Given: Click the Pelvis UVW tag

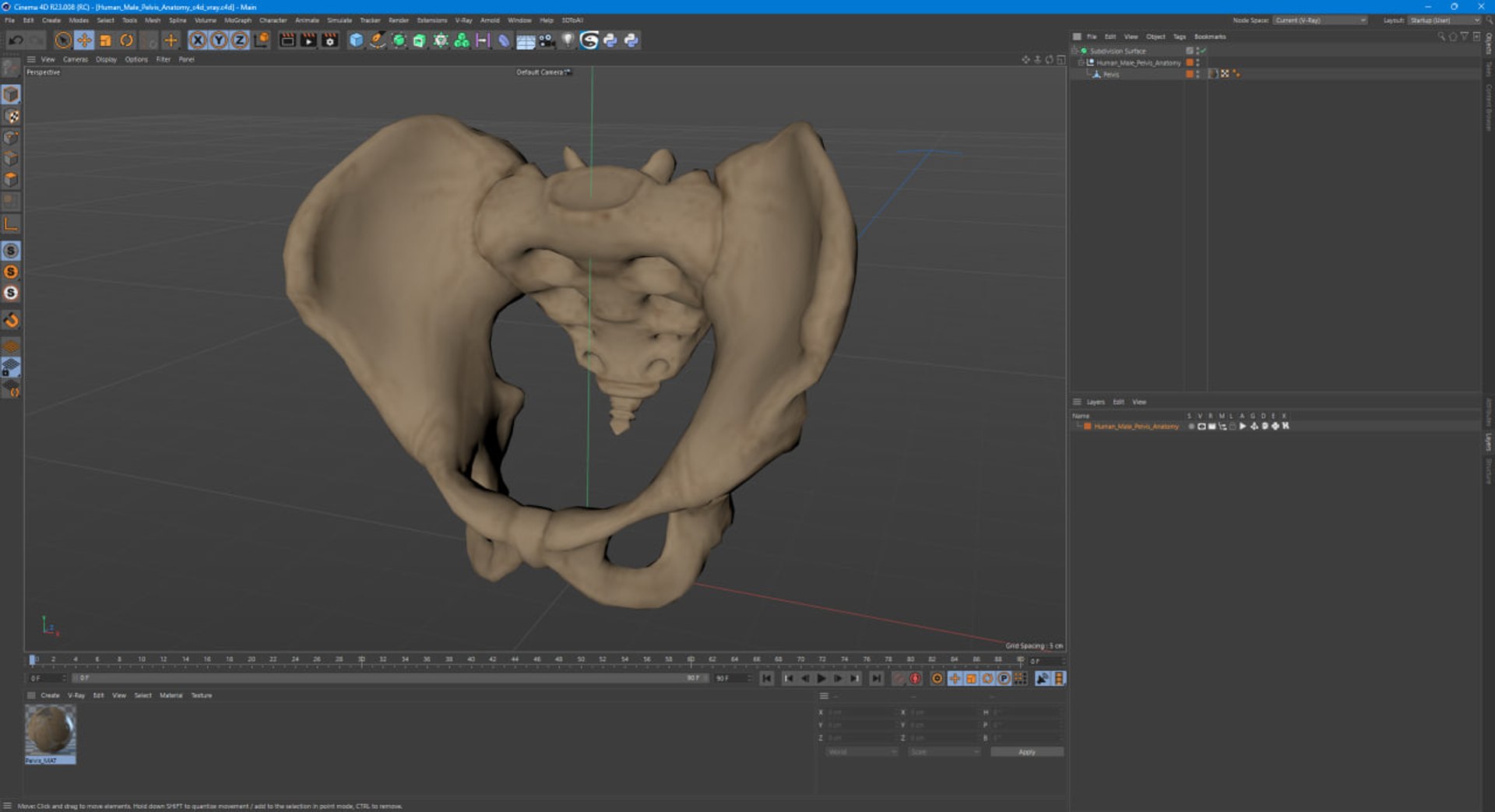Looking at the screenshot, I should pos(1225,74).
